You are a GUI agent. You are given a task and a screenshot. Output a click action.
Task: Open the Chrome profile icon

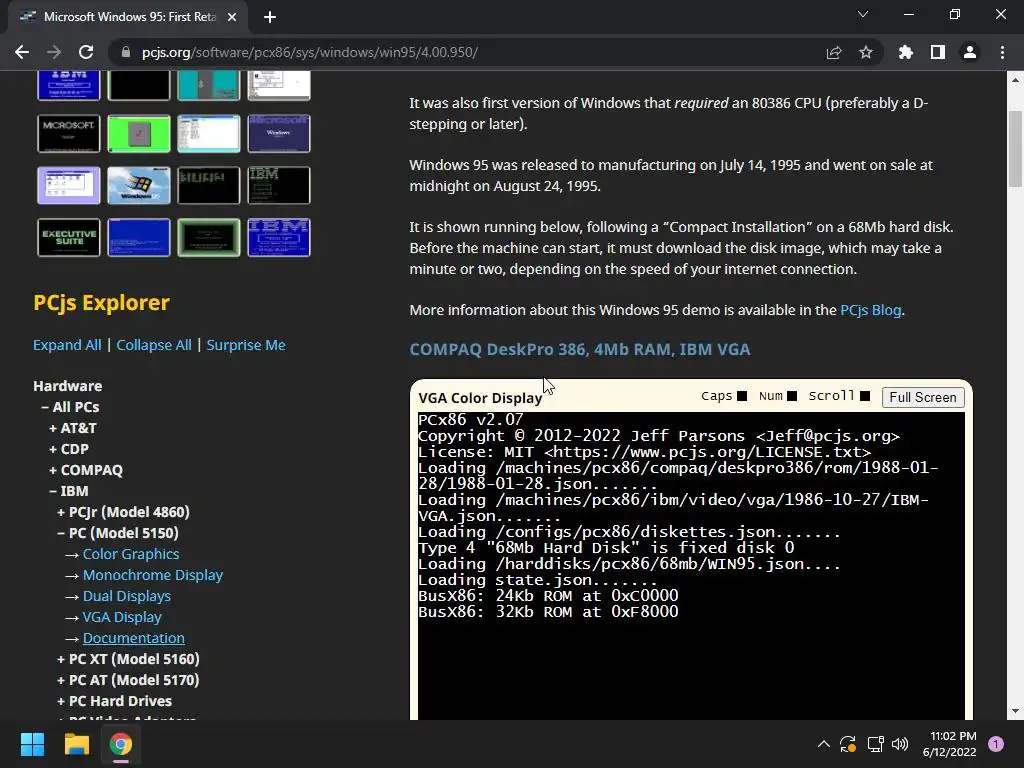(970, 52)
